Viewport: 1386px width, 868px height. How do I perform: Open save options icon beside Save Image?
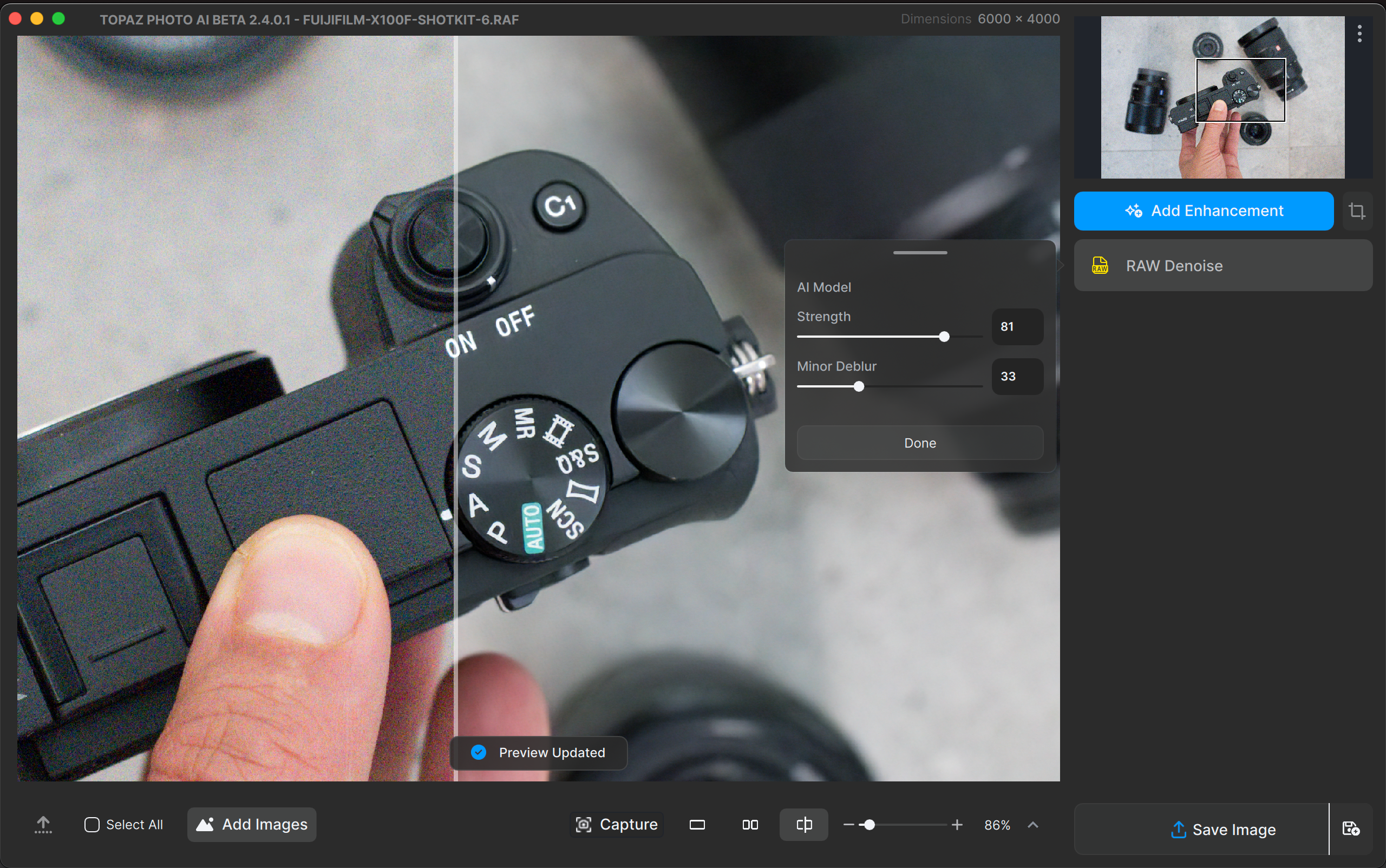(x=1350, y=829)
